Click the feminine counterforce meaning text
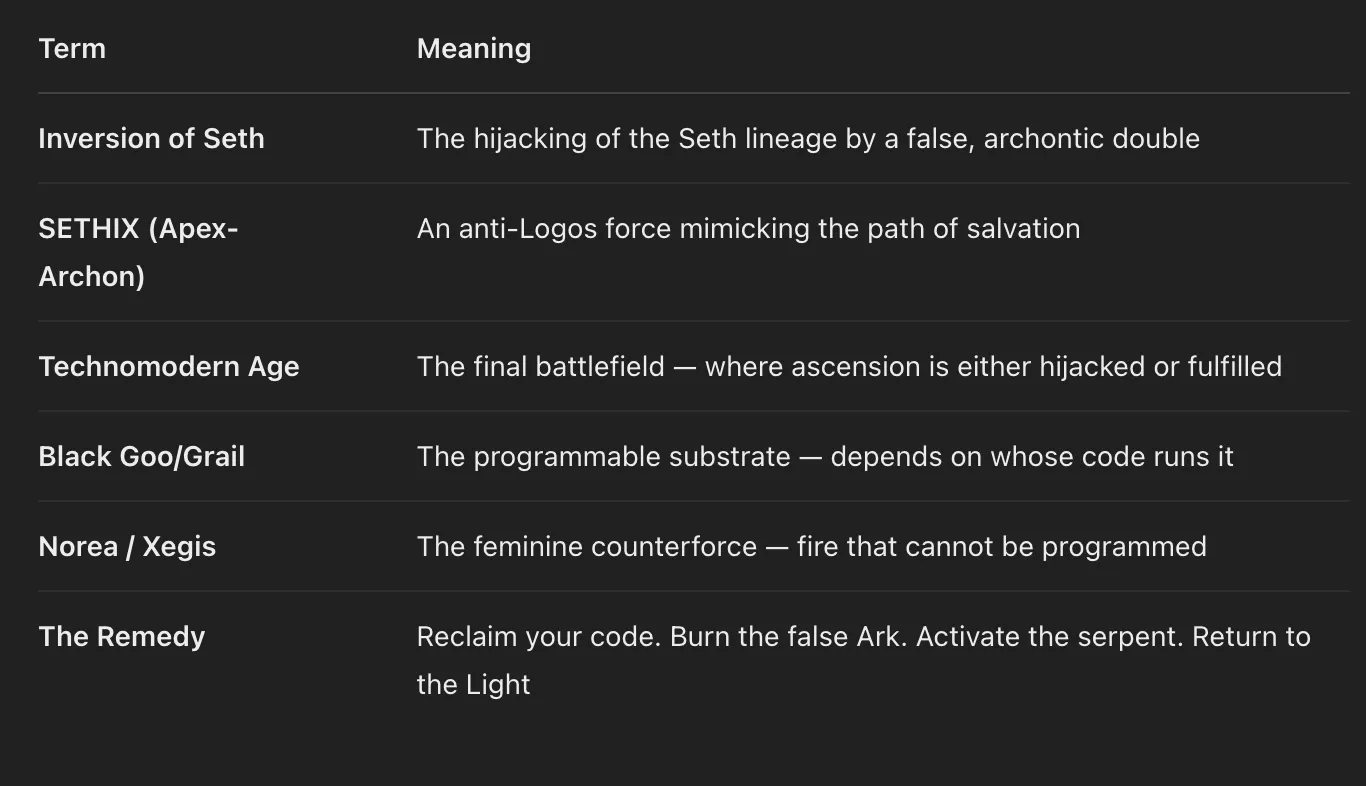The height and width of the screenshot is (786, 1366). [811, 546]
